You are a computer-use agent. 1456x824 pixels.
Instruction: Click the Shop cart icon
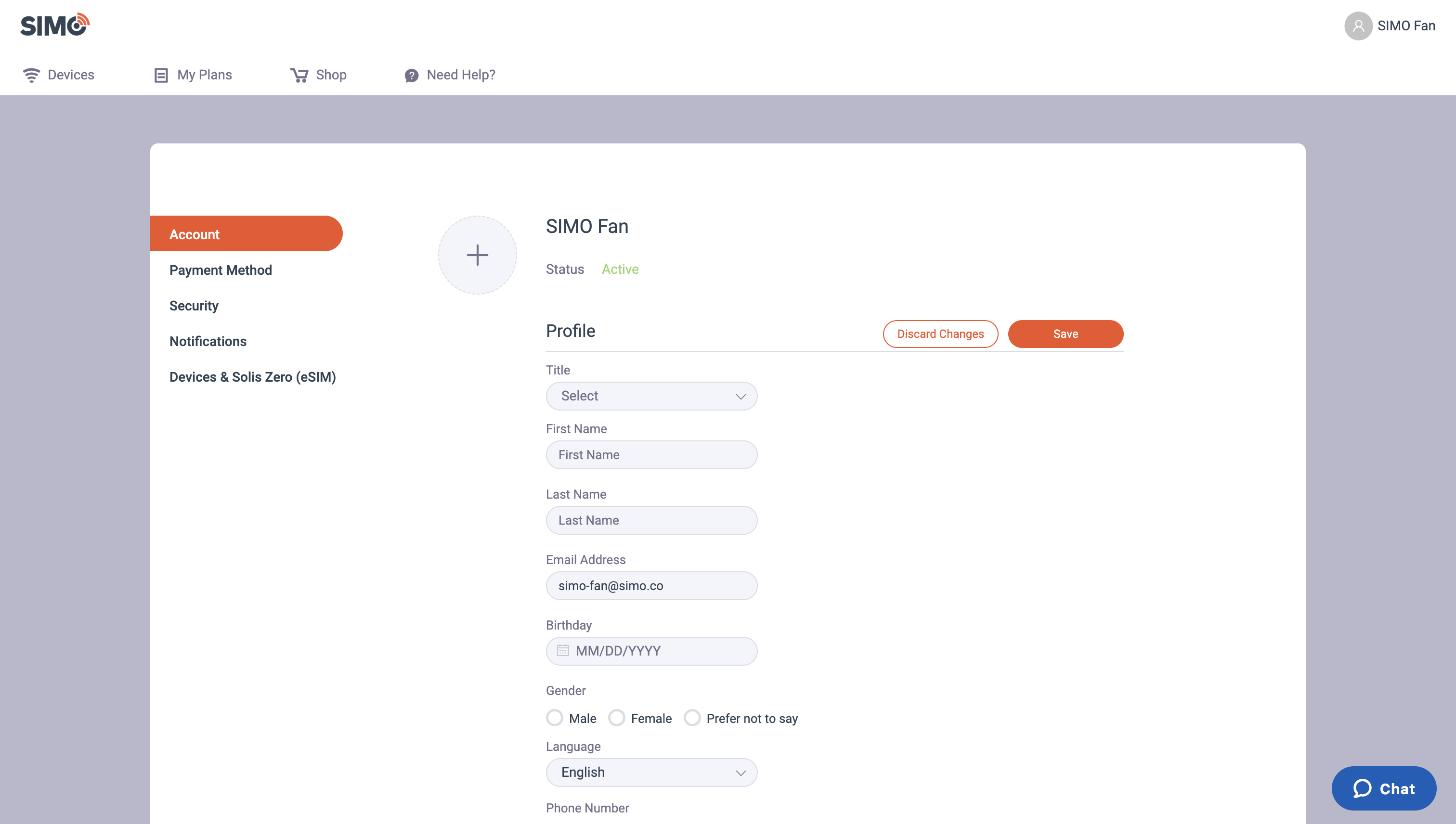pos(299,75)
